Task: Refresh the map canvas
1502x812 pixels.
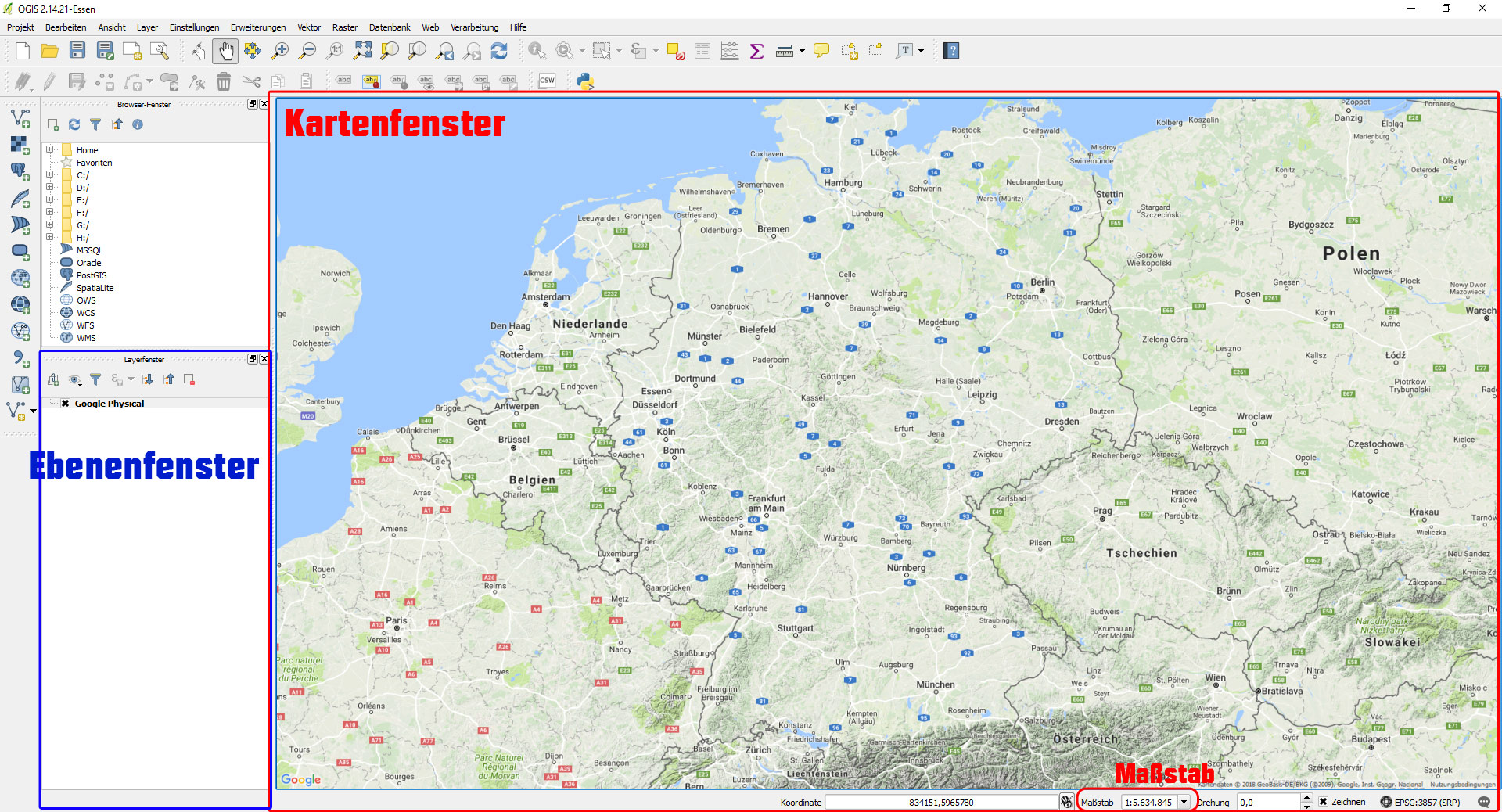Action: pos(499,51)
